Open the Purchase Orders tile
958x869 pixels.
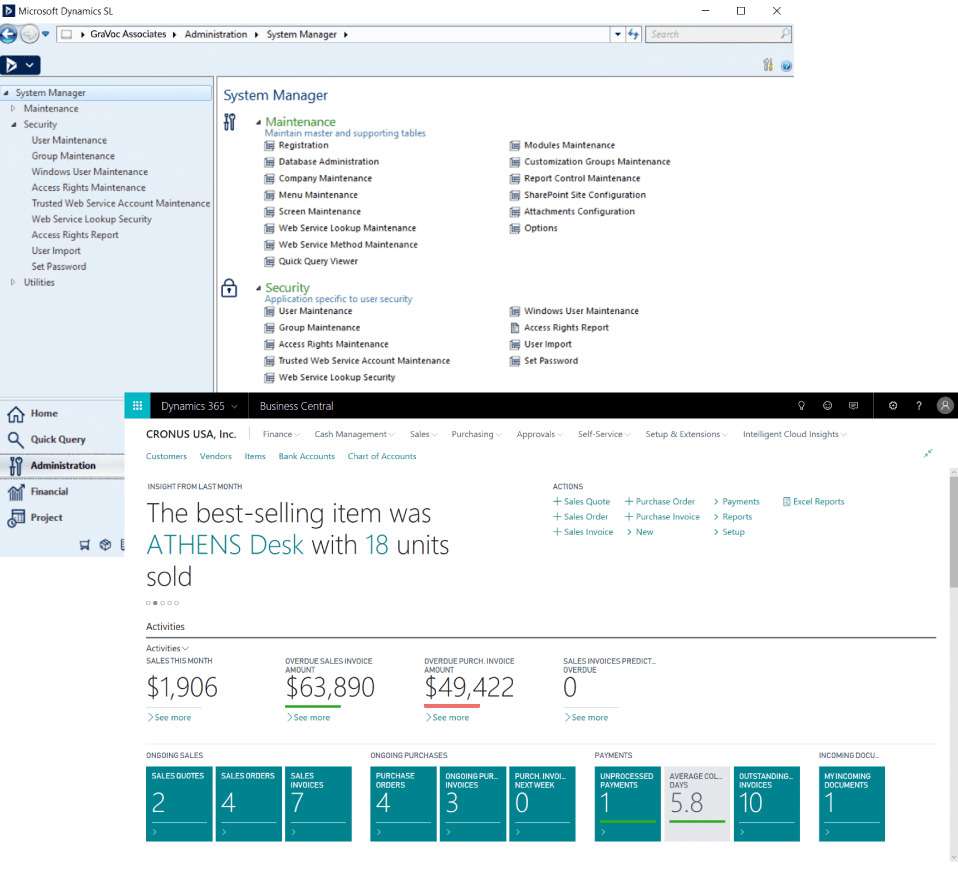[x=403, y=804]
